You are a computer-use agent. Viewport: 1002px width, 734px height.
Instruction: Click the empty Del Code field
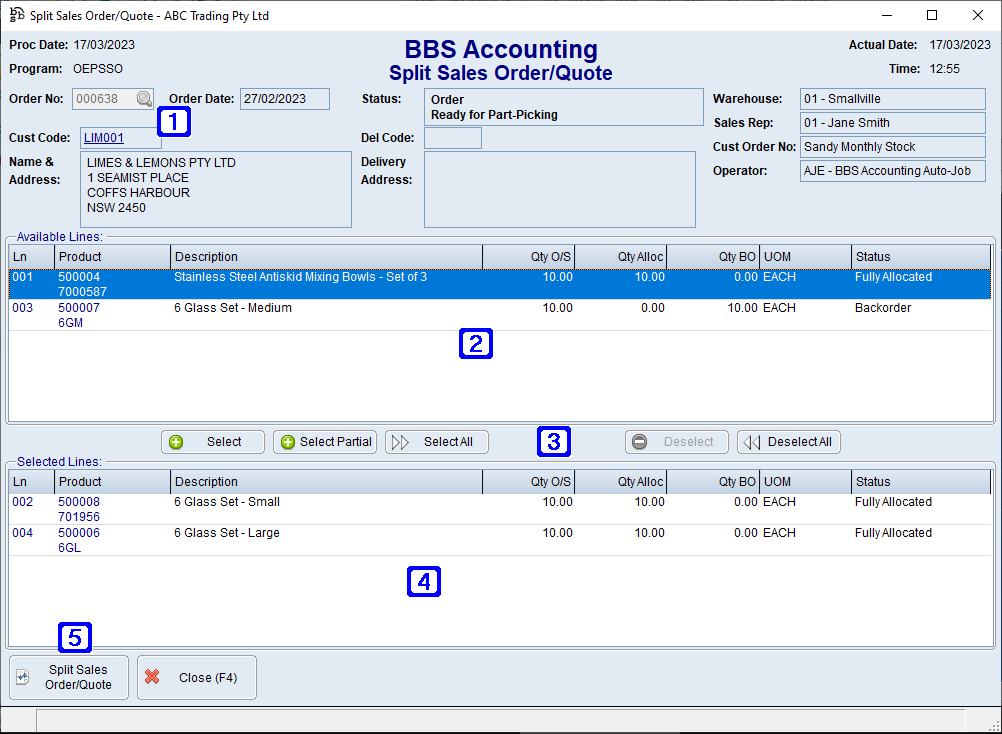tap(452, 138)
